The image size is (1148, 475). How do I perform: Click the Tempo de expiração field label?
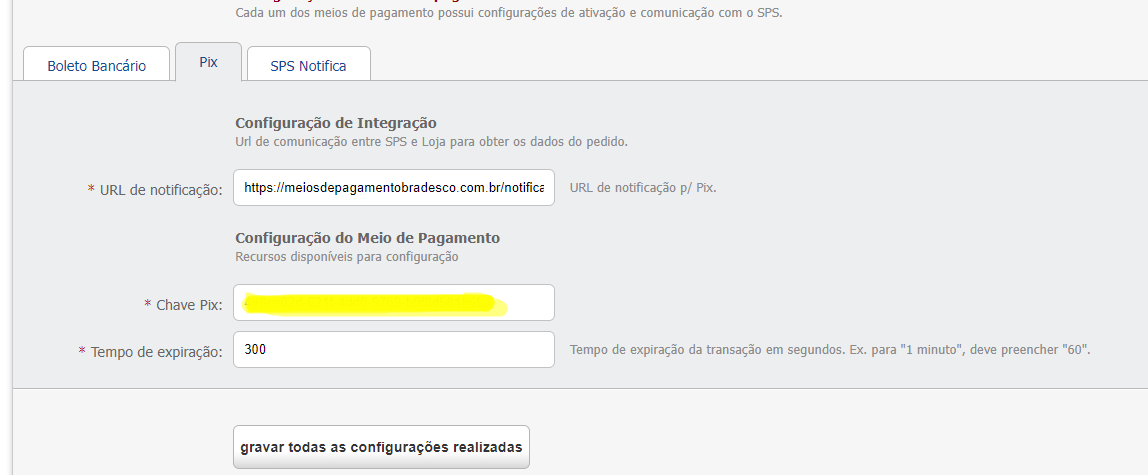coord(156,352)
